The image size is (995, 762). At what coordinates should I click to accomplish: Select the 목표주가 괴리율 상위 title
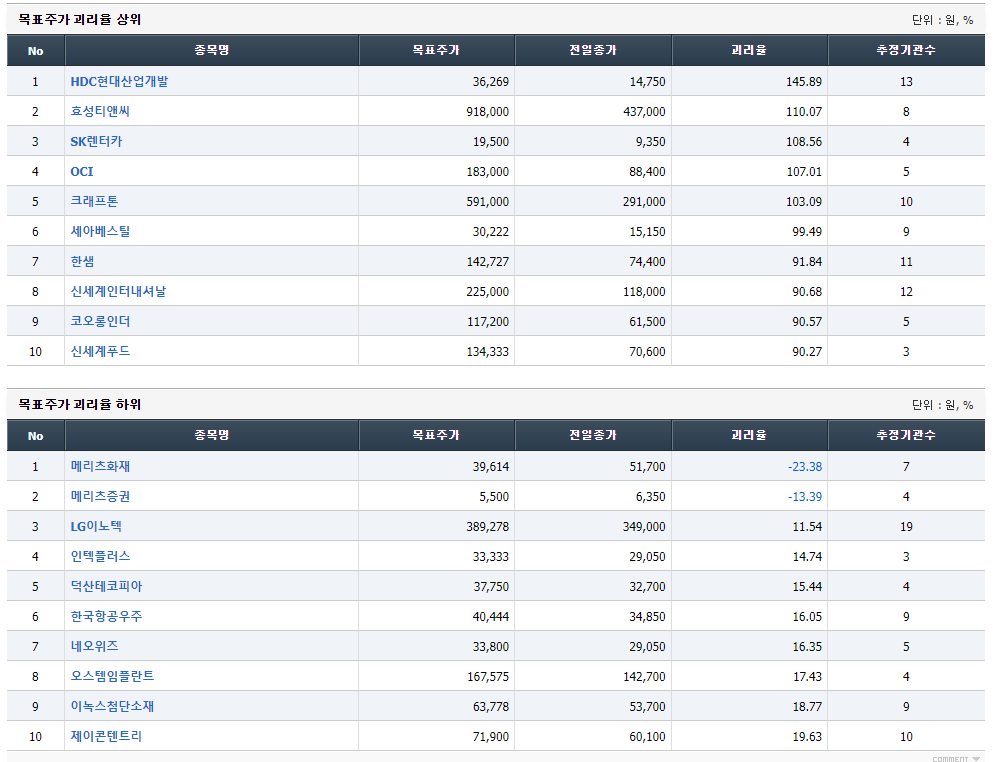coord(80,20)
